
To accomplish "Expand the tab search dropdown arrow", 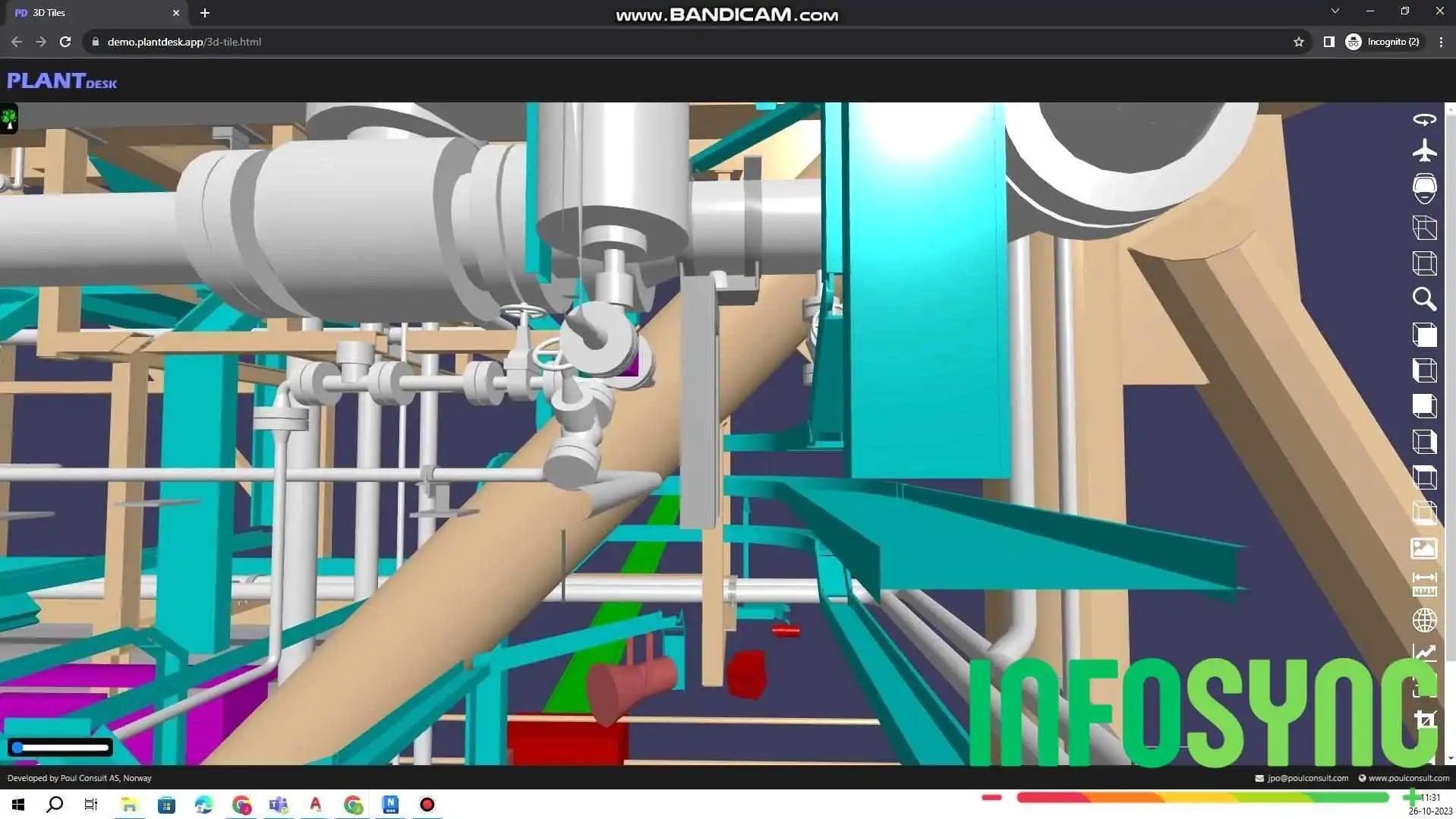I will (x=1335, y=11).
